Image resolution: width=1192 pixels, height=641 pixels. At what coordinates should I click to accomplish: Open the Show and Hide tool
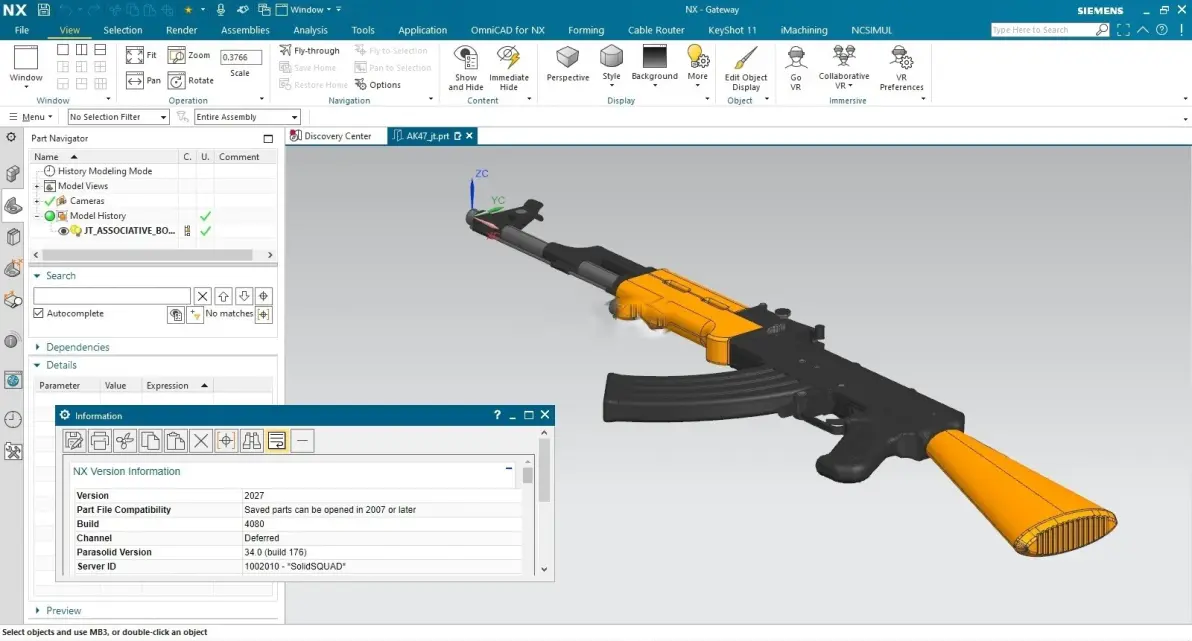coord(466,68)
